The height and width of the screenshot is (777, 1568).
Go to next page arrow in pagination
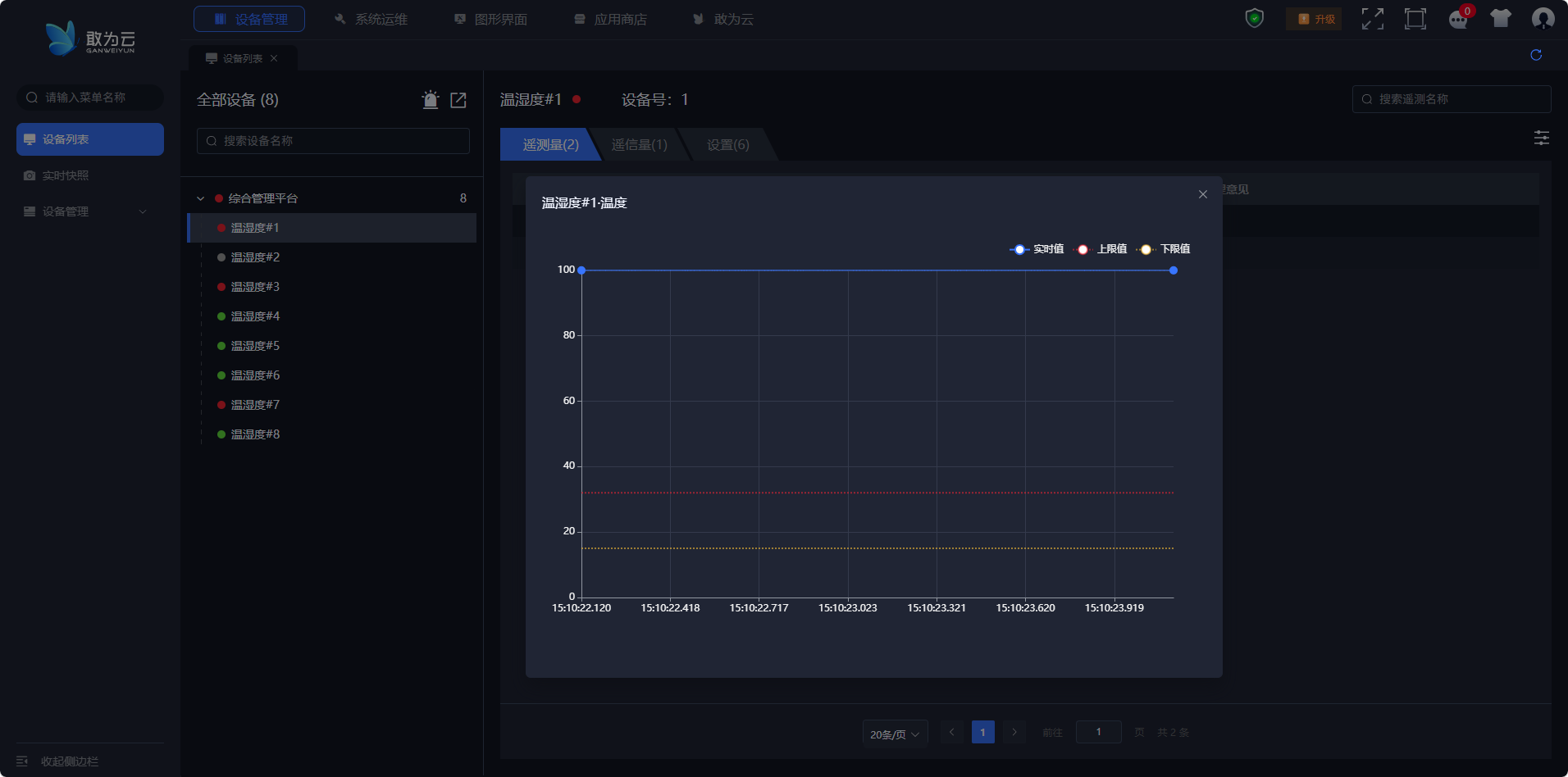[1014, 732]
